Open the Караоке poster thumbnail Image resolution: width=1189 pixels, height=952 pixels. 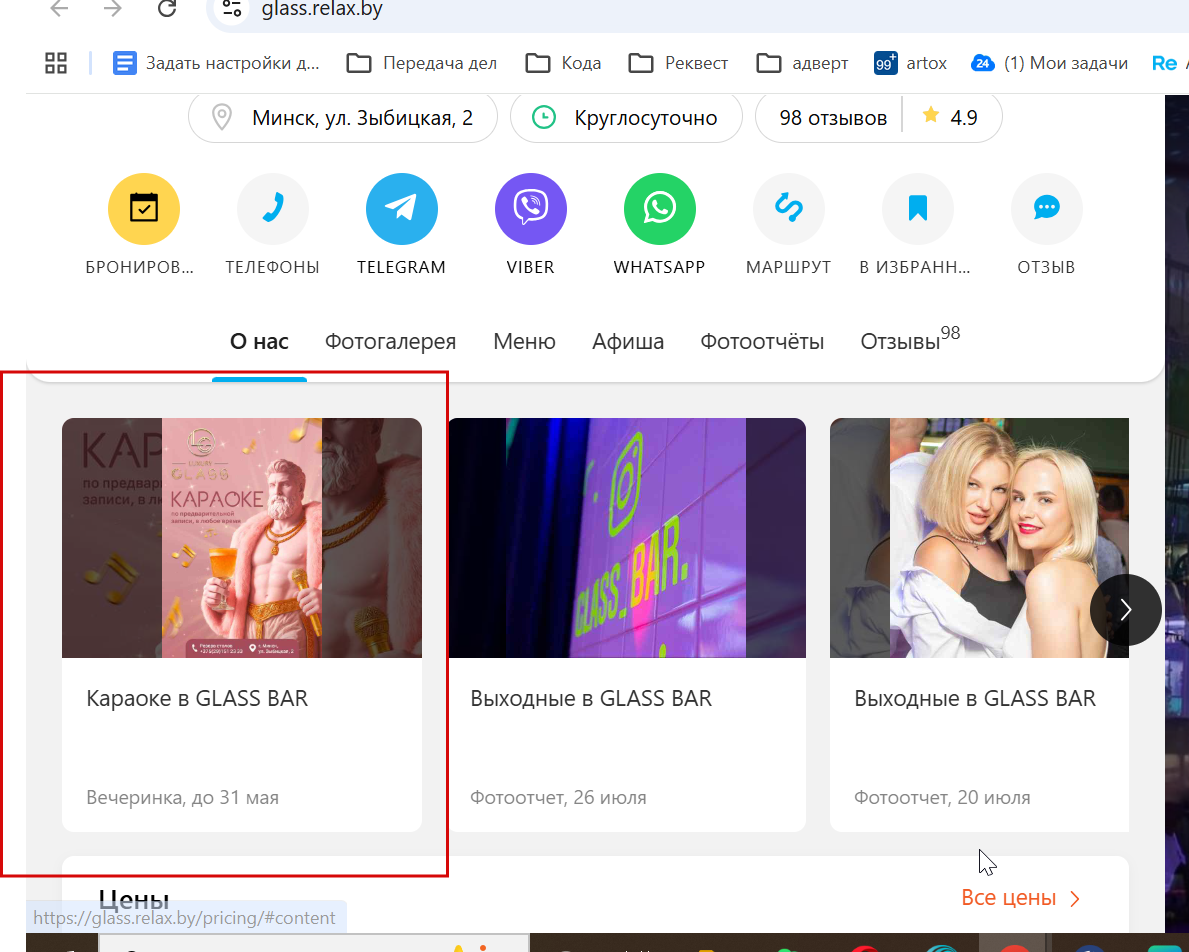pos(242,538)
